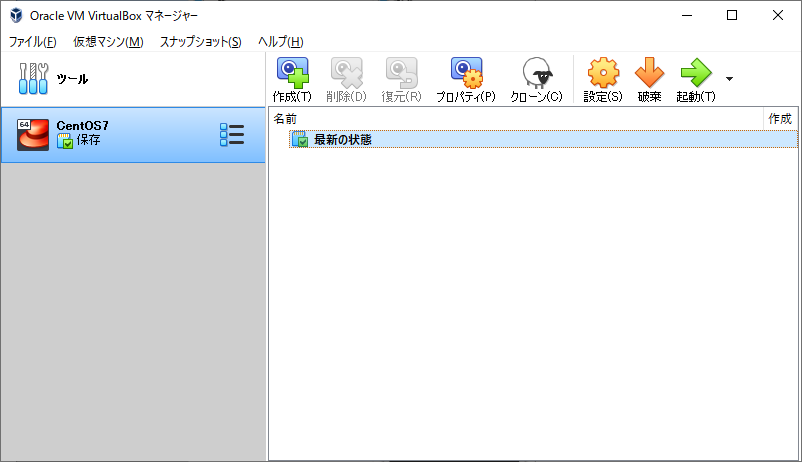Select the CentOS7 virtual machine
The height and width of the screenshot is (462, 802).
[x=133, y=135]
